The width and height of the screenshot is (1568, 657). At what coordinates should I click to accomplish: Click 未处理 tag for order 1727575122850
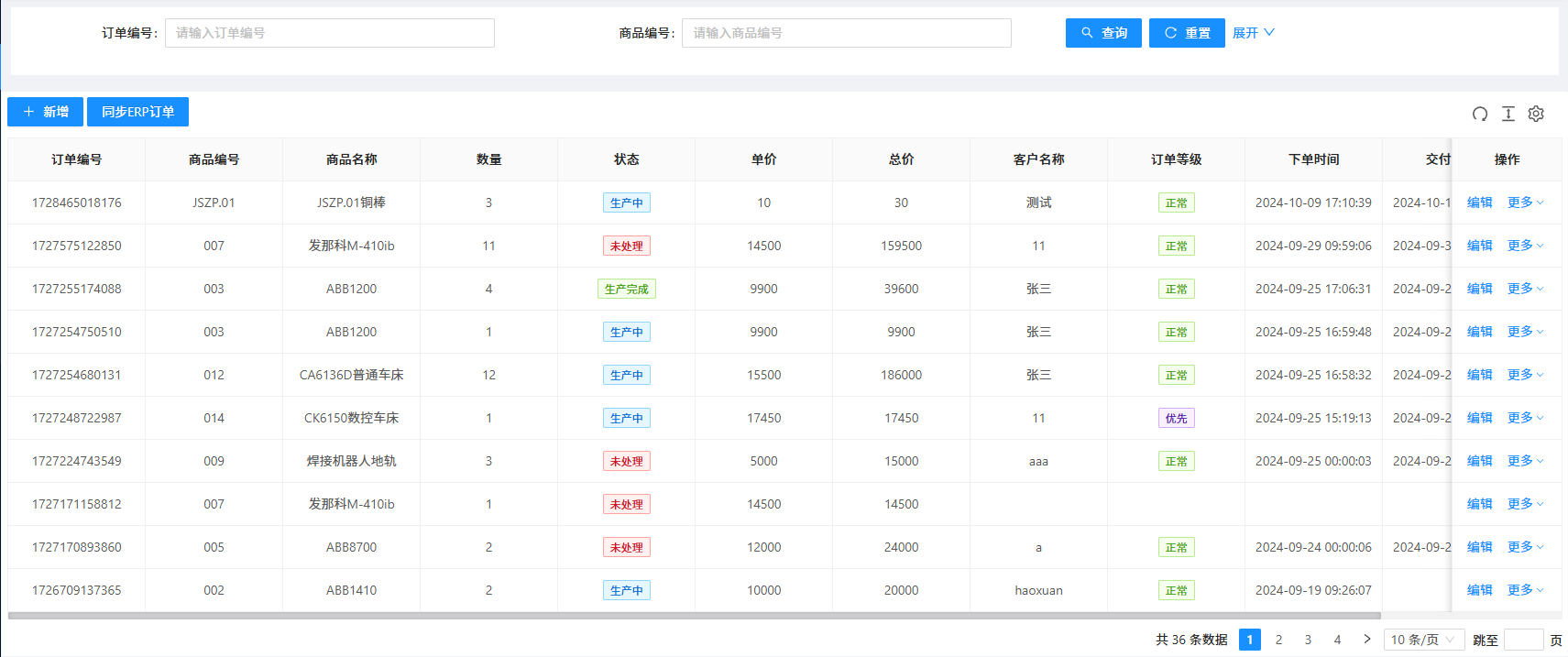pos(627,246)
